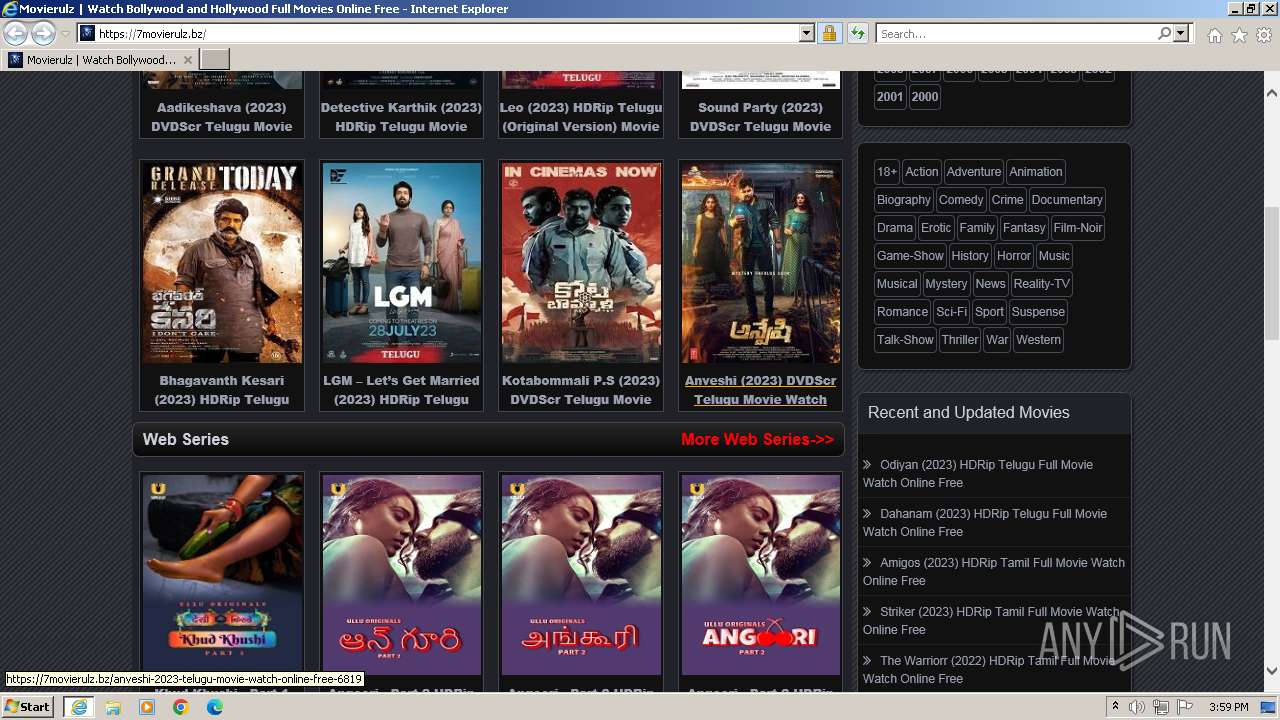1280x720 pixels.
Task: Select the Action genre tag
Action: coord(922,172)
